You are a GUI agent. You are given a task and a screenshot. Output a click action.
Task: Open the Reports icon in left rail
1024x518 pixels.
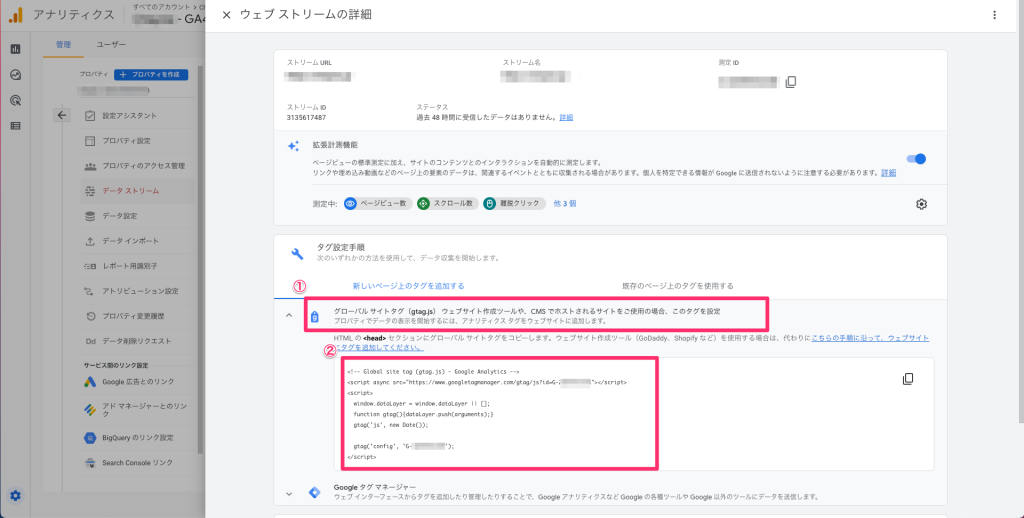click(x=16, y=50)
